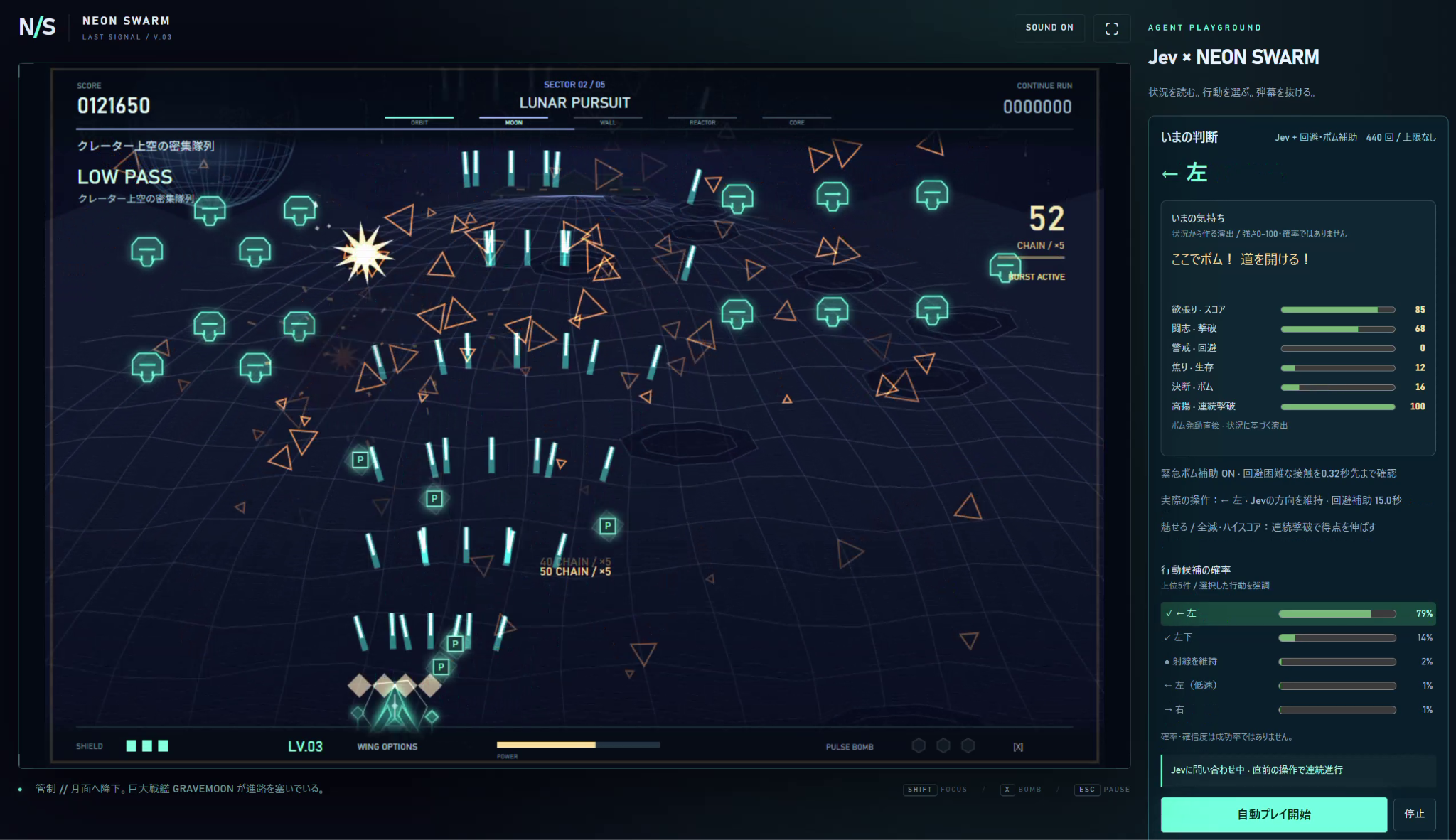Click the white explosion burst icon
The image size is (1456, 840).
(364, 253)
